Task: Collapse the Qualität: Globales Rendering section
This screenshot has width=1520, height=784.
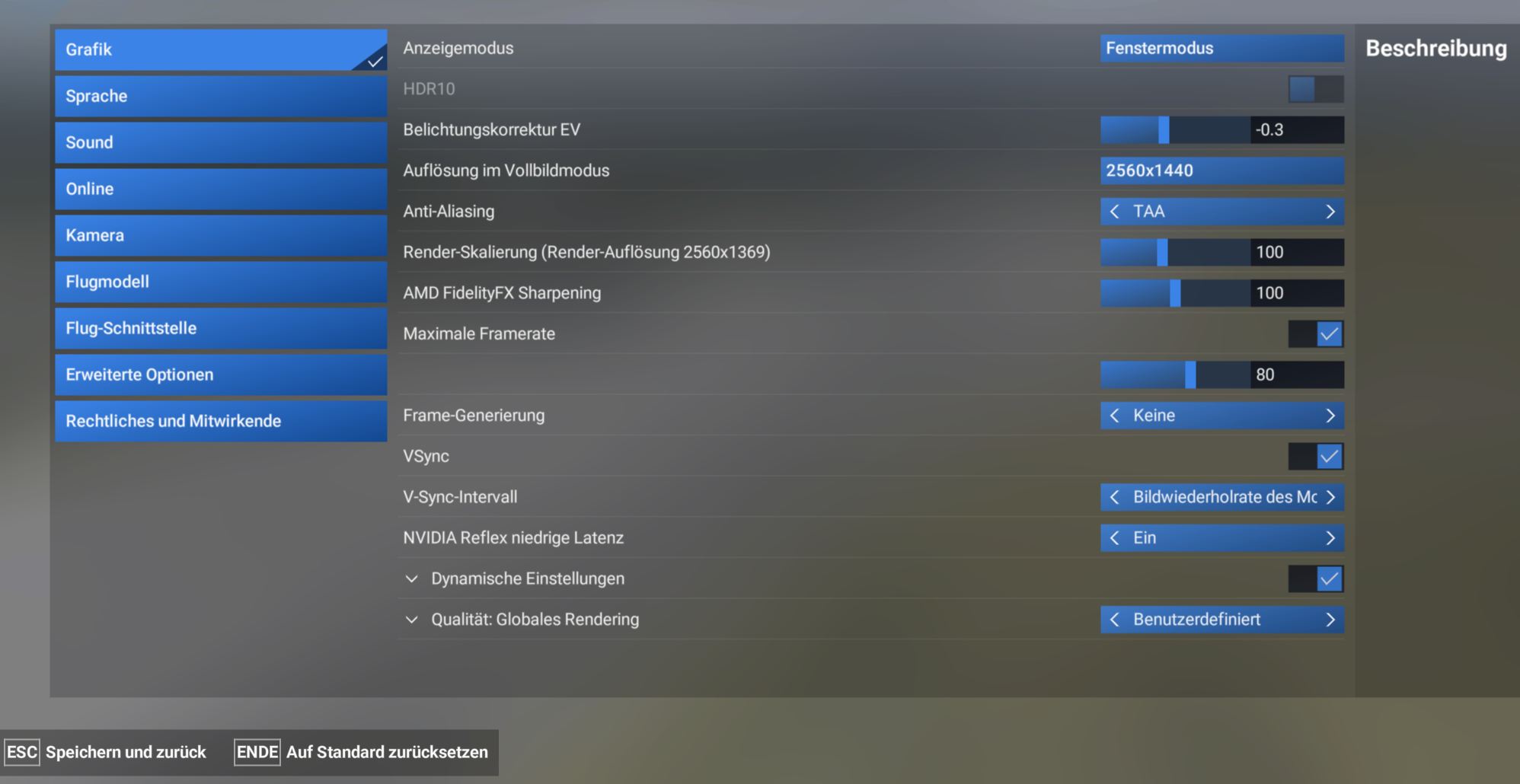Action: click(411, 620)
